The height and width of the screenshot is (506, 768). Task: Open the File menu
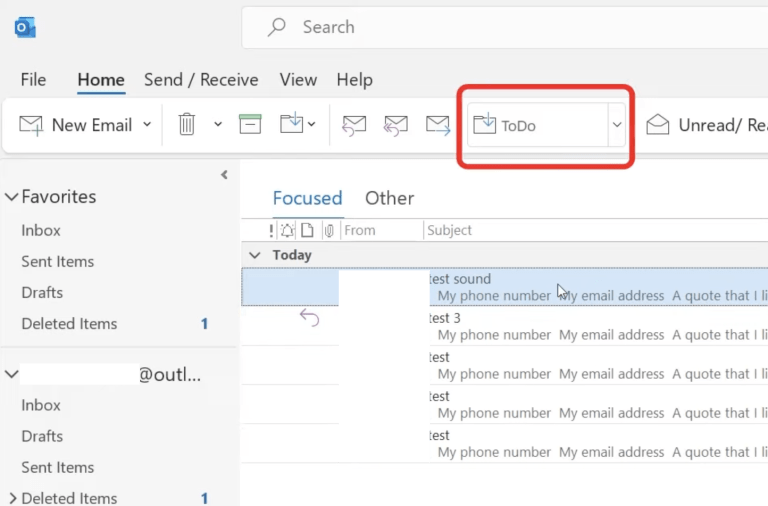[33, 80]
